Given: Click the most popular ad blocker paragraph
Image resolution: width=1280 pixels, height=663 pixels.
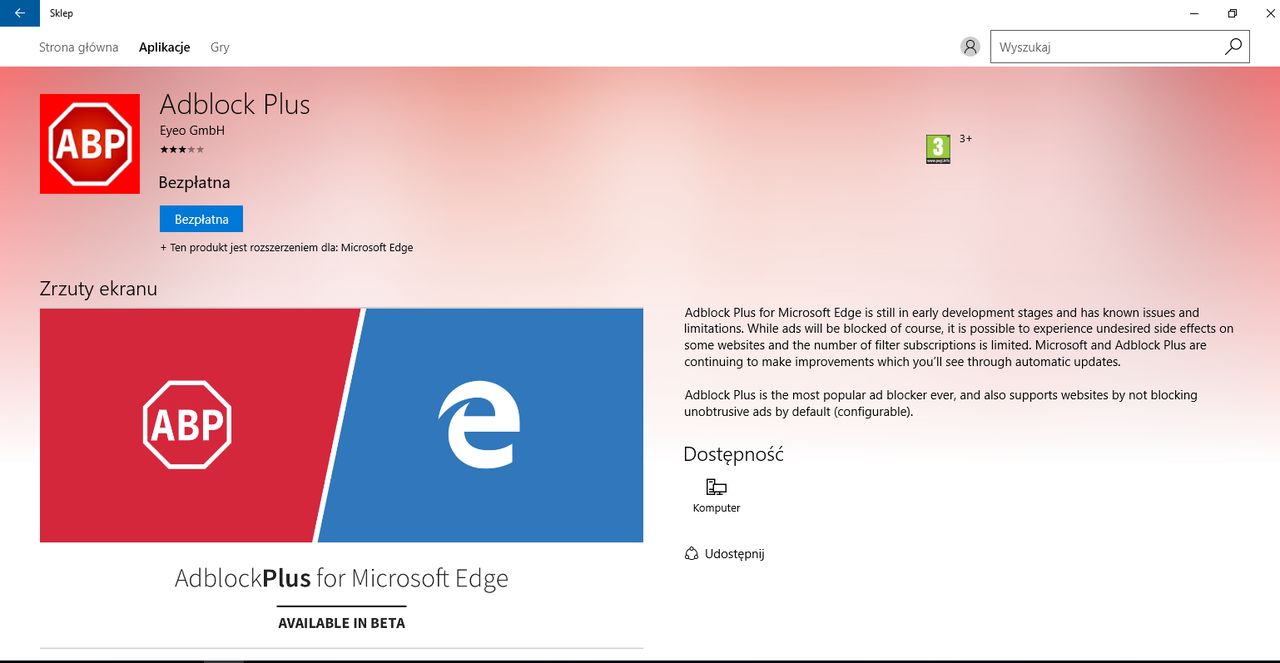Looking at the screenshot, I should tap(941, 403).
